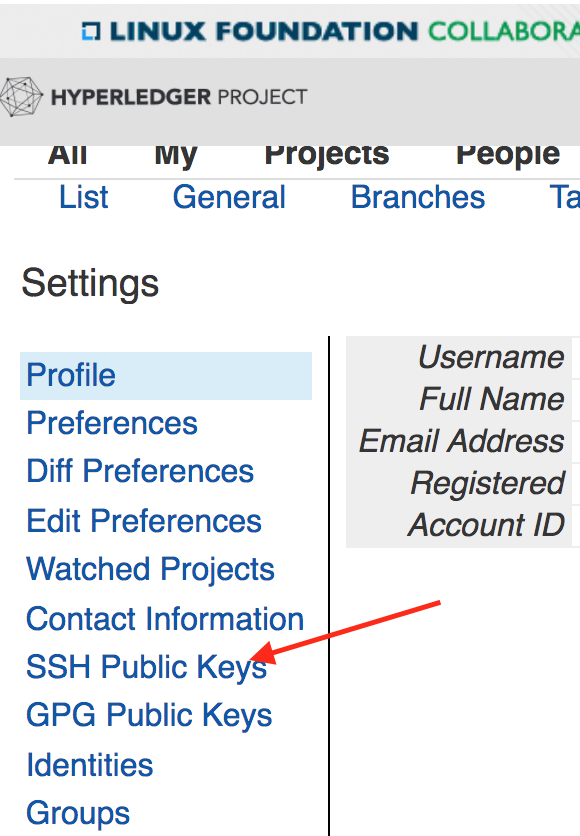Select Profile in the settings sidebar
Image resolution: width=580 pixels, height=836 pixels.
tap(166, 375)
